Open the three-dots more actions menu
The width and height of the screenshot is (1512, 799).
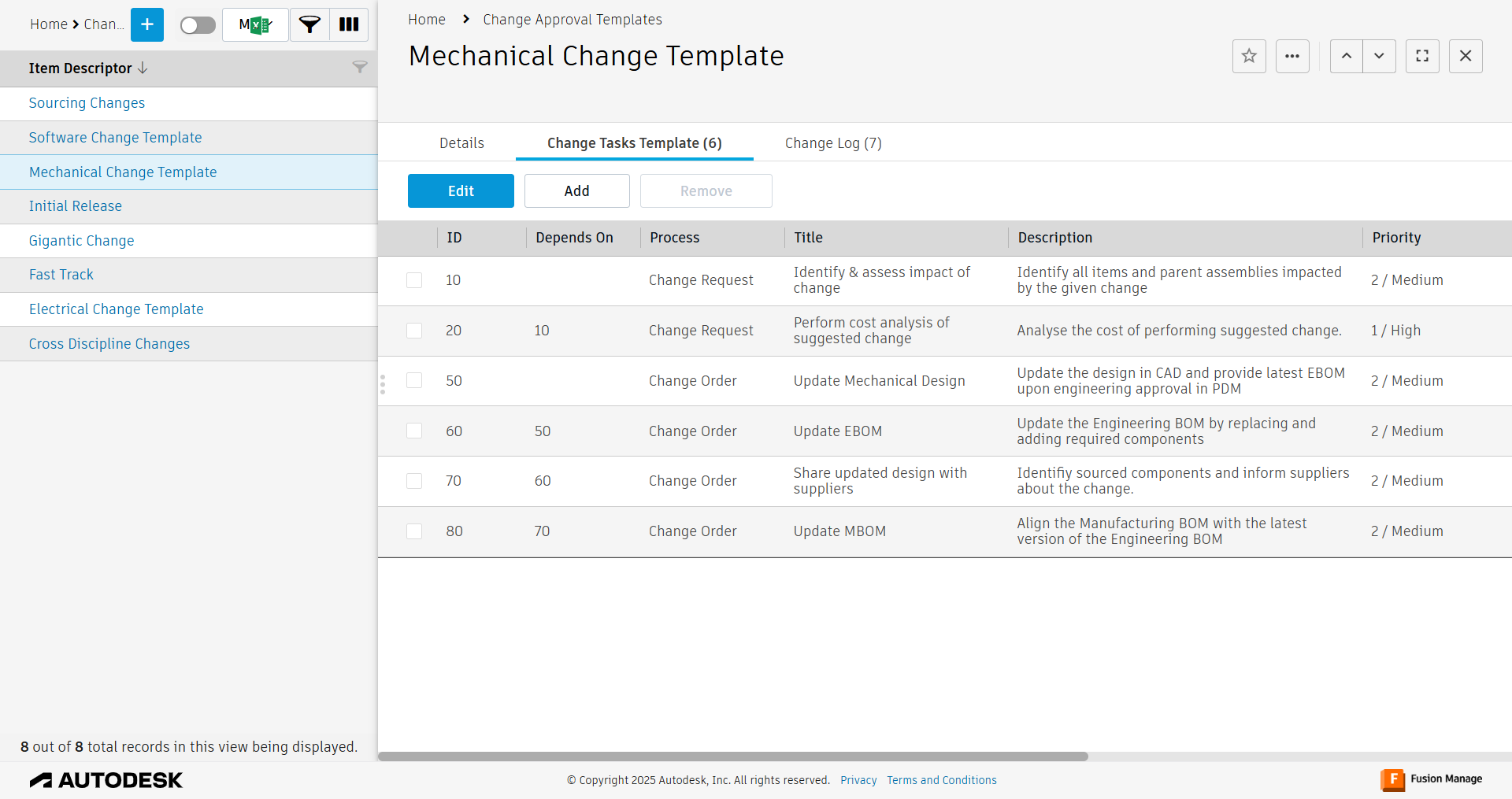point(1292,56)
